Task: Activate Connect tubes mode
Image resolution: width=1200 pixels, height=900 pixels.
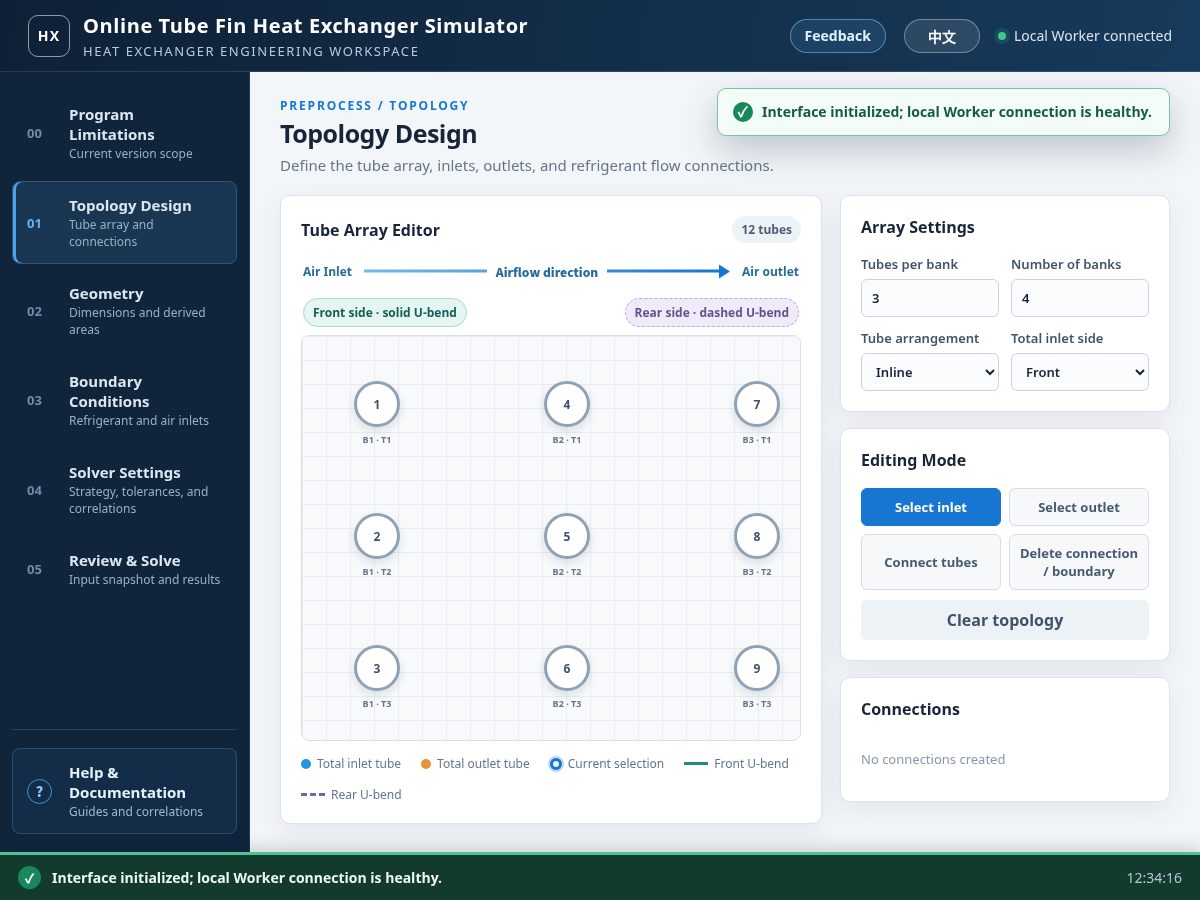Action: click(931, 562)
